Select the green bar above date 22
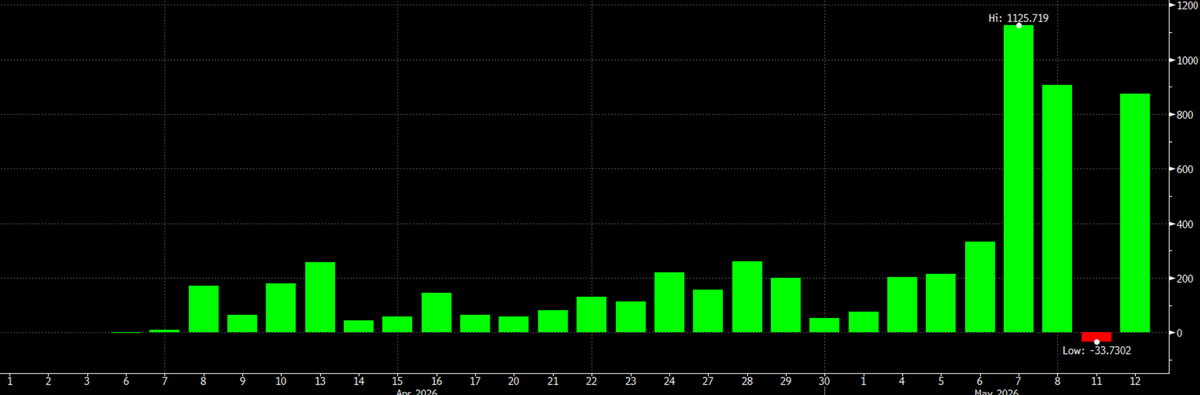 (592, 314)
